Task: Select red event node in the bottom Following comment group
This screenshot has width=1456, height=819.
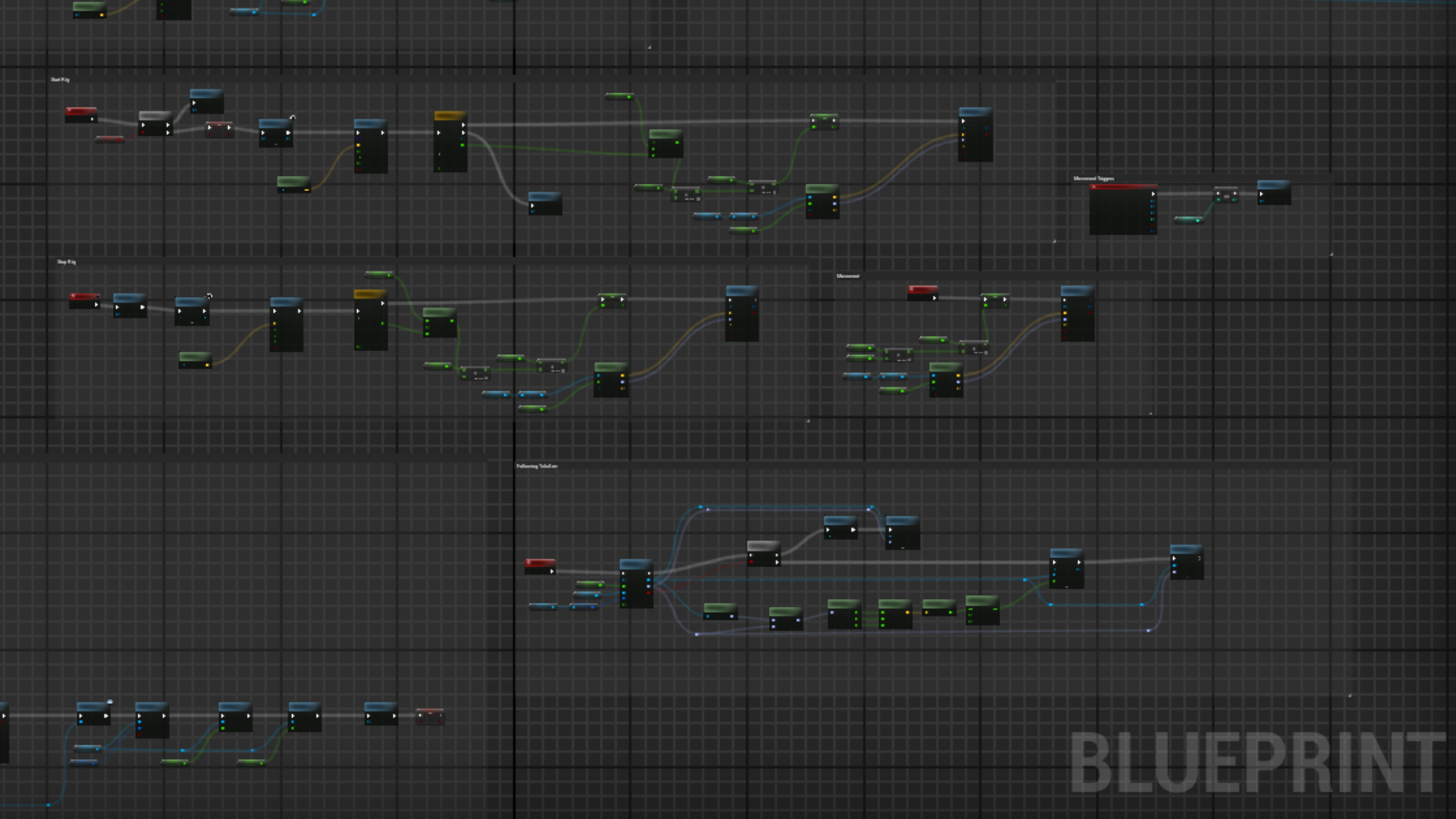Action: pyautogui.click(x=540, y=566)
